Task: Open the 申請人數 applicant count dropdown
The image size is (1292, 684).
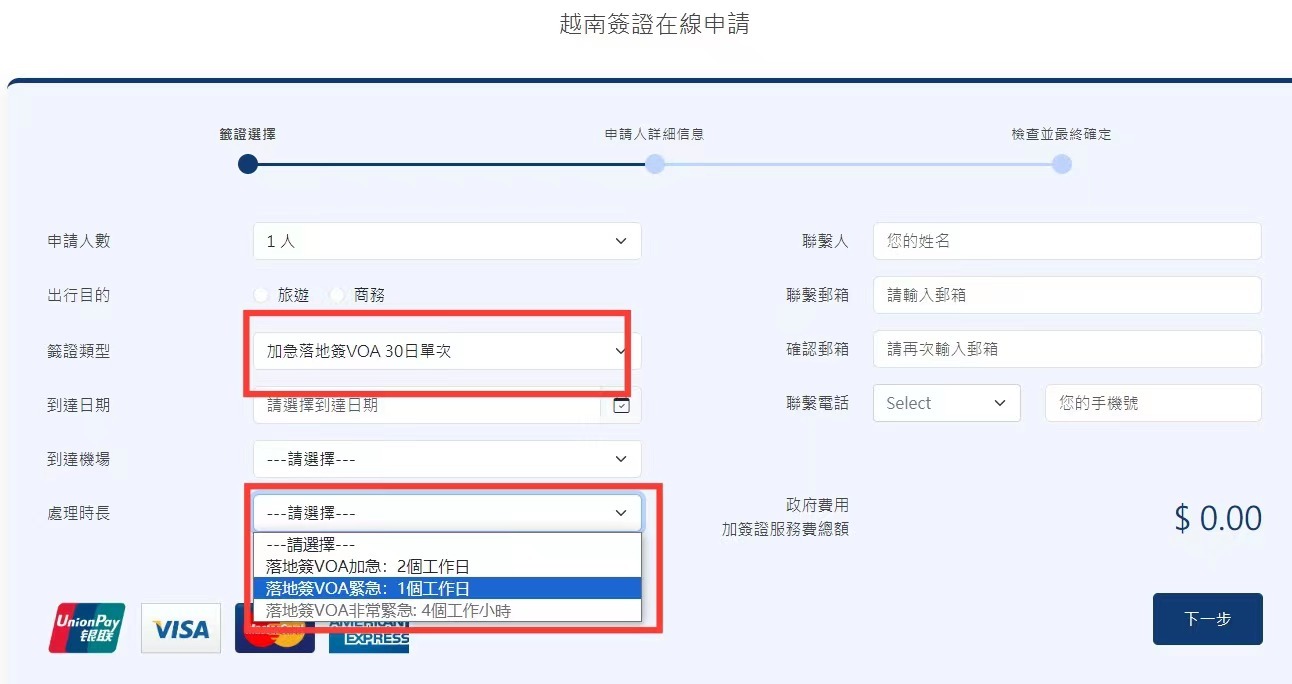Action: tap(446, 241)
